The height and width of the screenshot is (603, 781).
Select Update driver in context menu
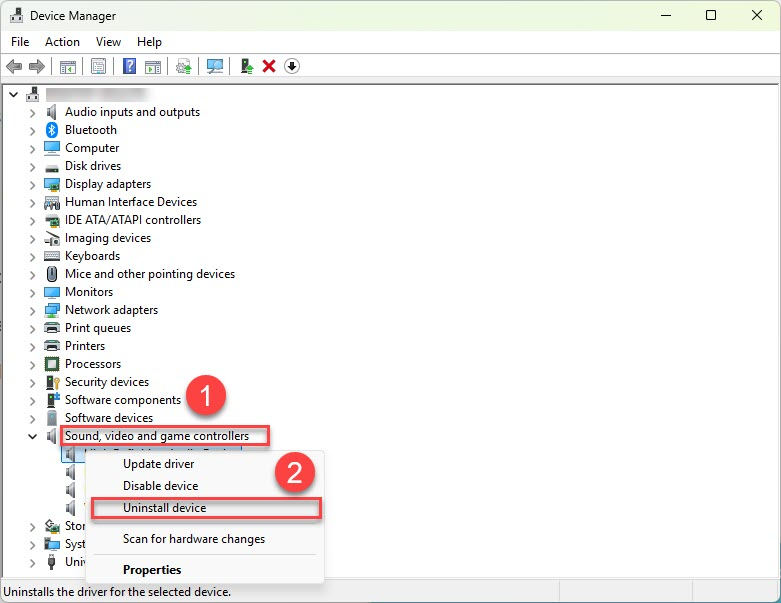click(158, 464)
